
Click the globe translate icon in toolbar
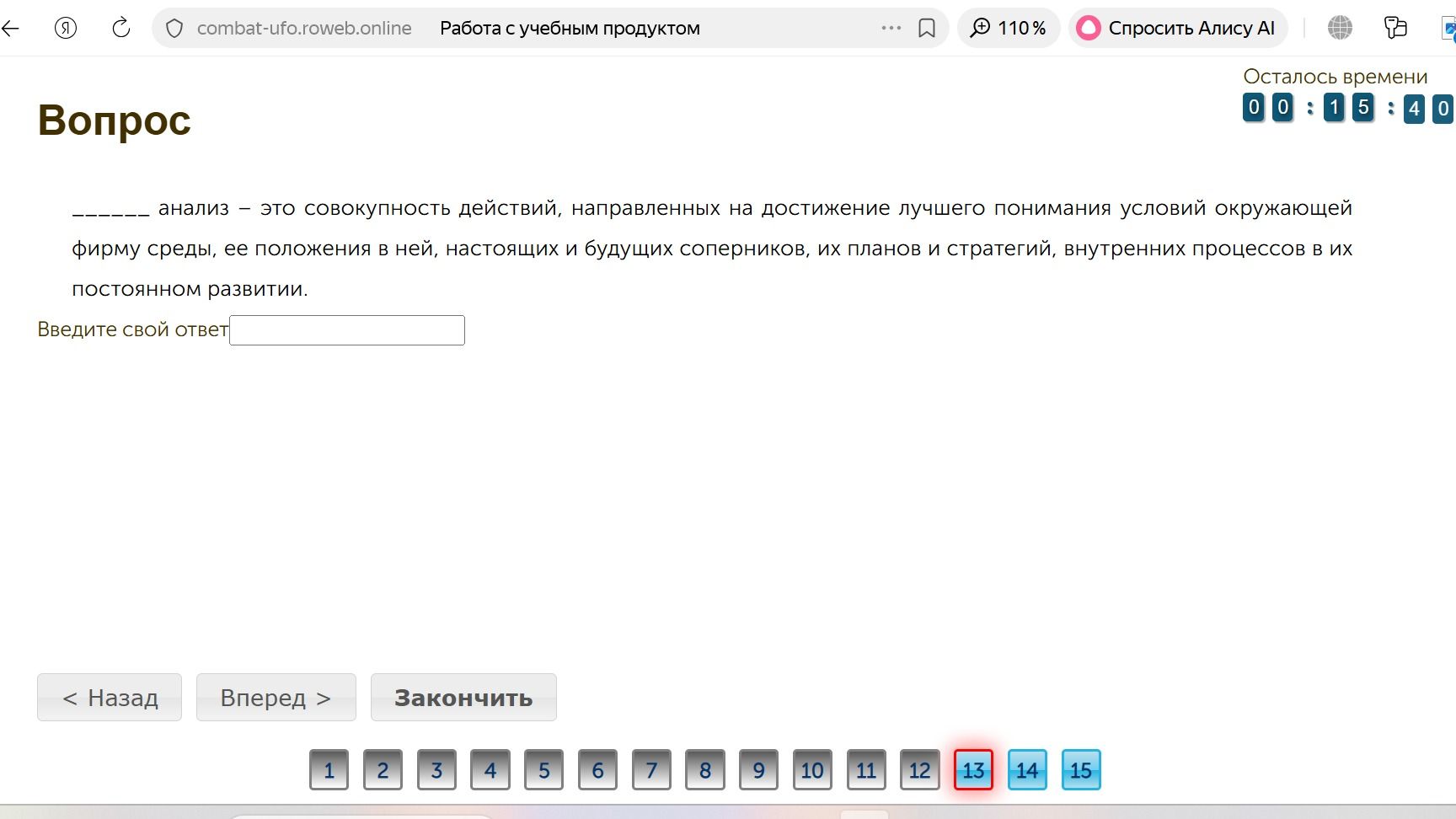coord(1340,28)
